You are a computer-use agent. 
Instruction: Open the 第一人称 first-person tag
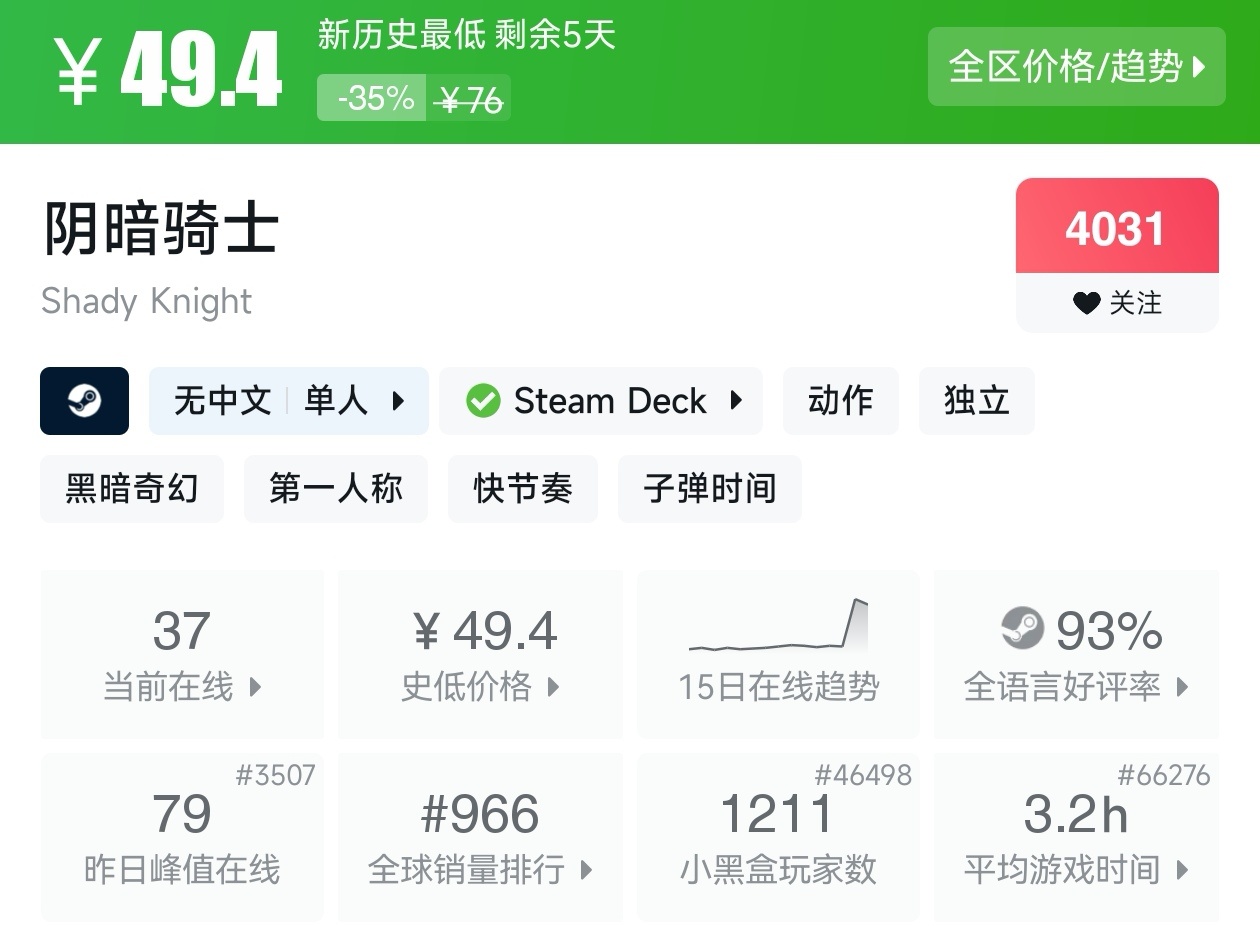click(x=335, y=489)
